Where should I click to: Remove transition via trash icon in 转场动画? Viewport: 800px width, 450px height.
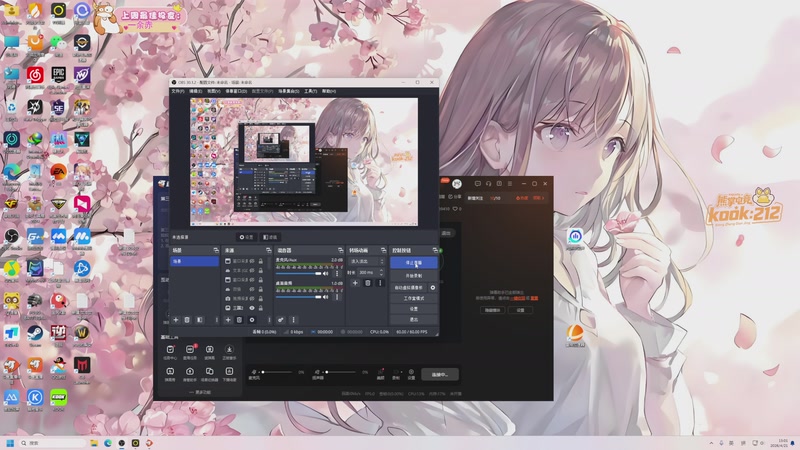pyautogui.click(x=367, y=283)
